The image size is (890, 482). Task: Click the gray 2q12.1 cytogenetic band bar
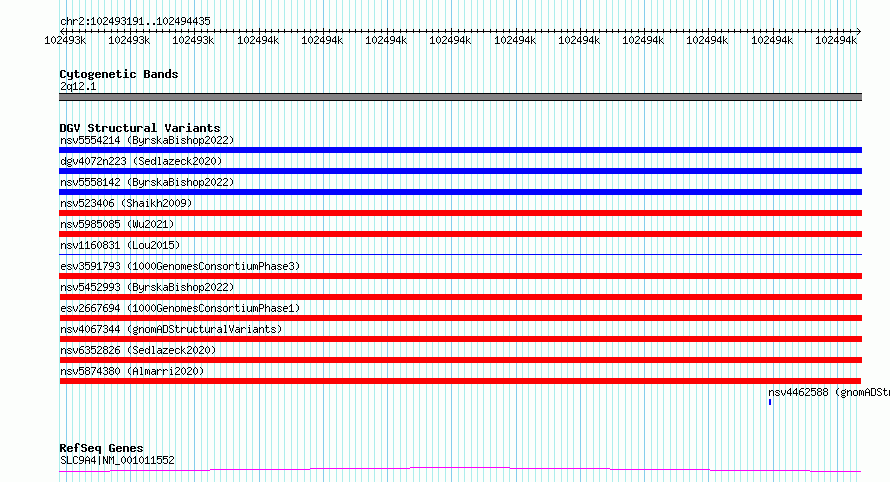point(460,97)
